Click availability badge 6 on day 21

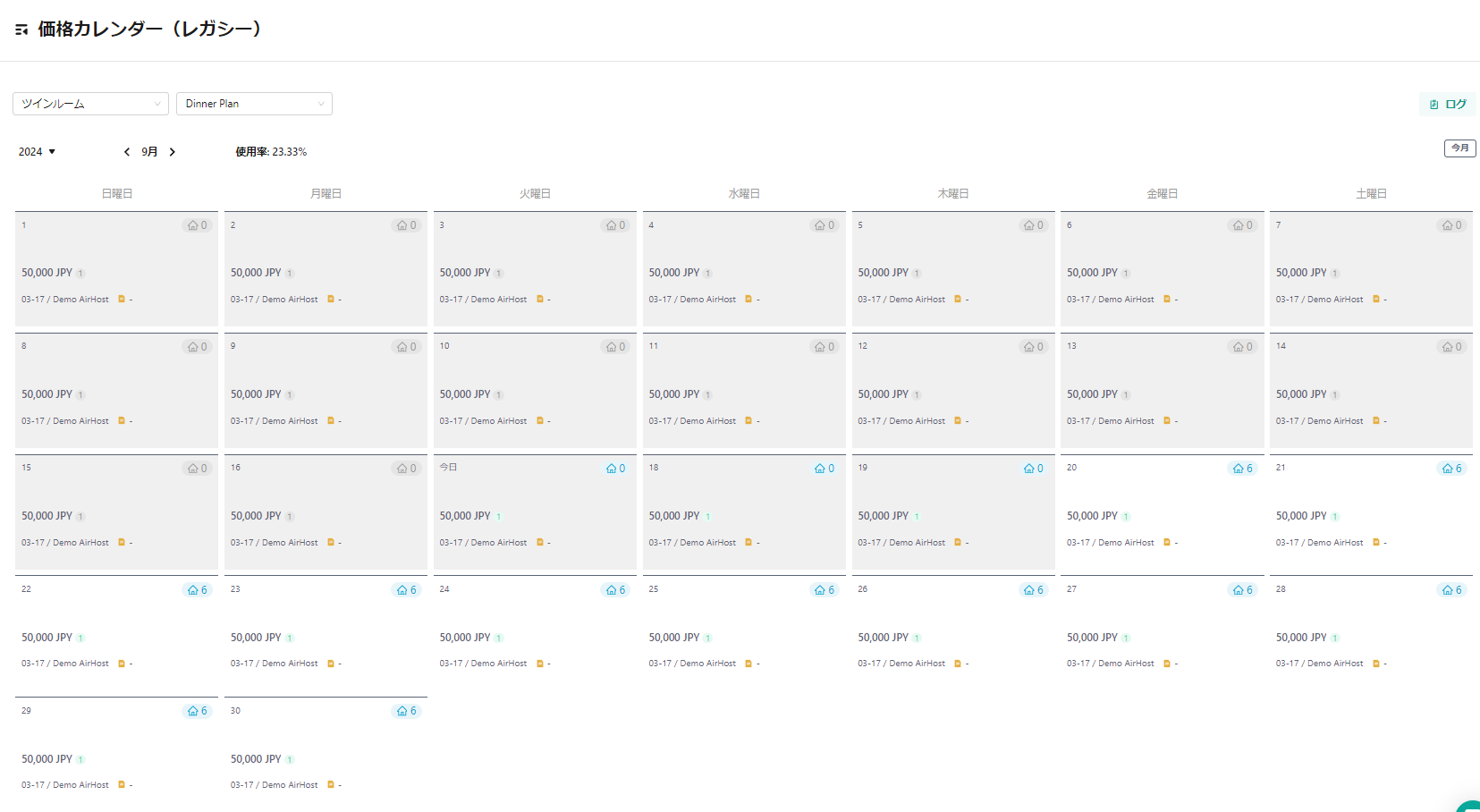(1452, 469)
